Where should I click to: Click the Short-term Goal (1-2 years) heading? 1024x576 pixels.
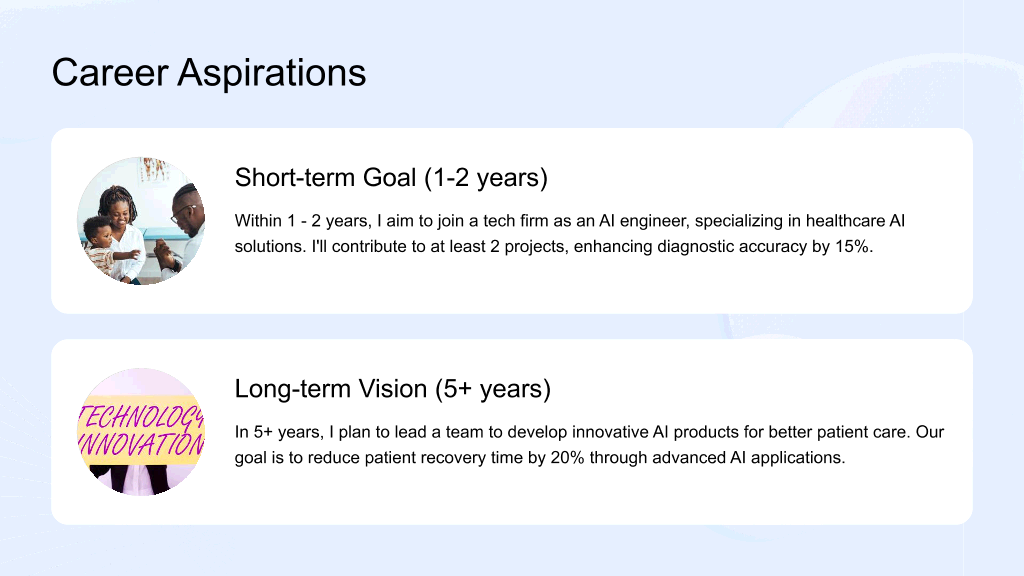[391, 178]
